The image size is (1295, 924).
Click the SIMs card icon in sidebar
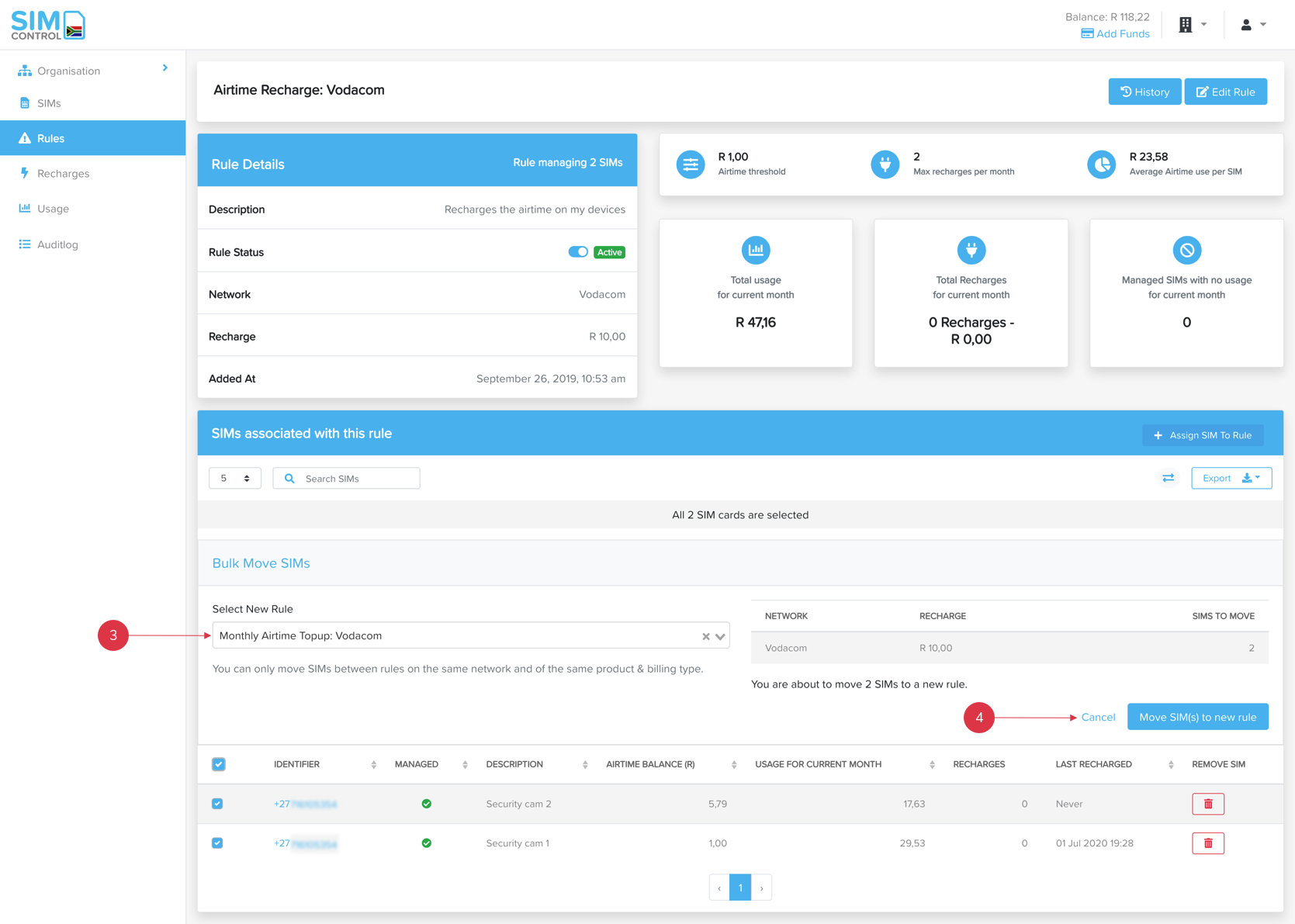coord(25,103)
